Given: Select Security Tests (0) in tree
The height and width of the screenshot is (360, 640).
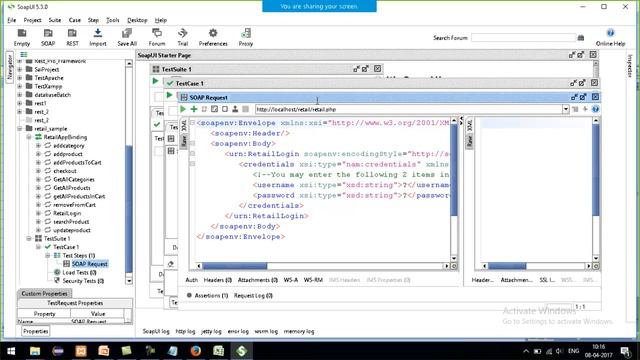Looking at the screenshot, I should (x=83, y=281).
